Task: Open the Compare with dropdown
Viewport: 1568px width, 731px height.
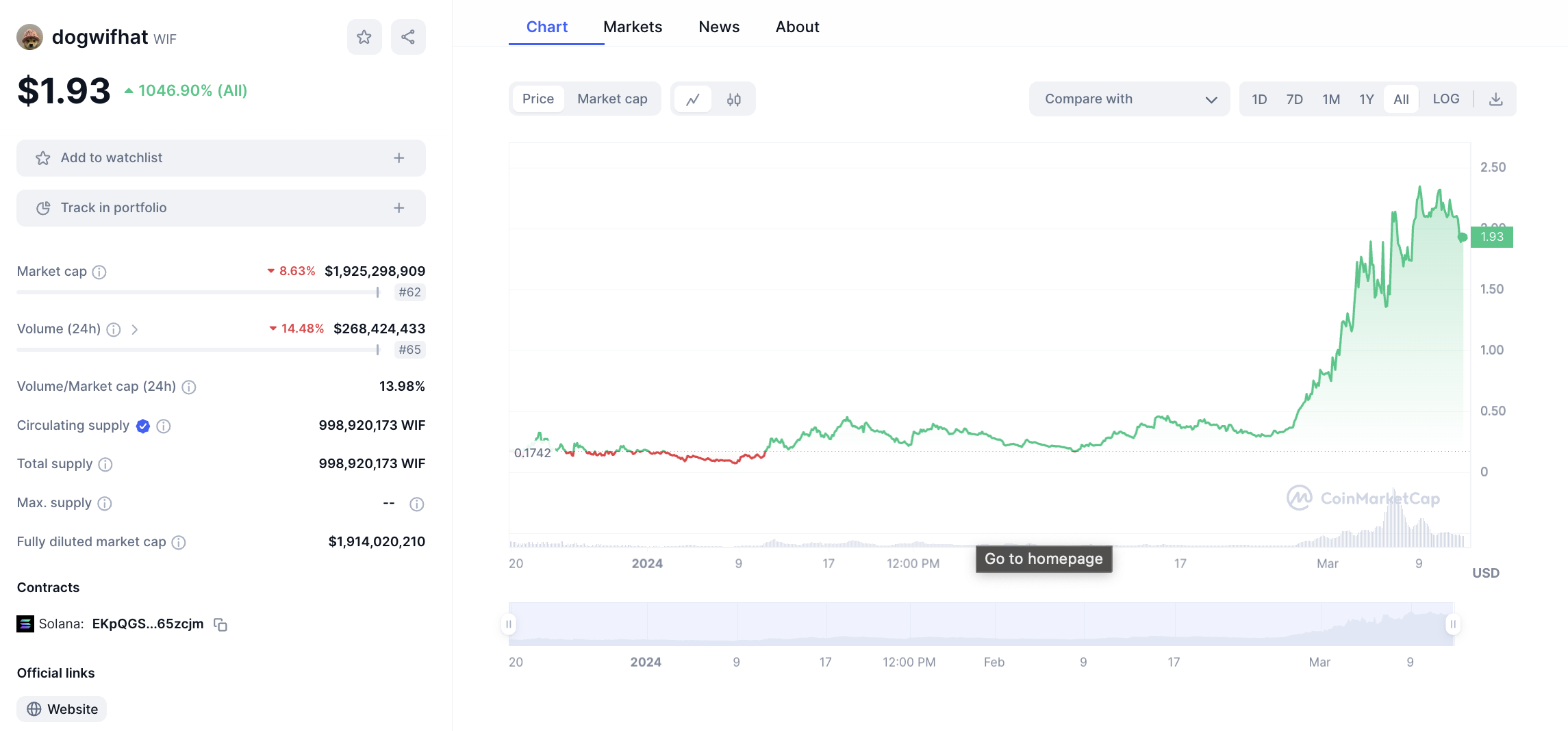Action: [1129, 99]
